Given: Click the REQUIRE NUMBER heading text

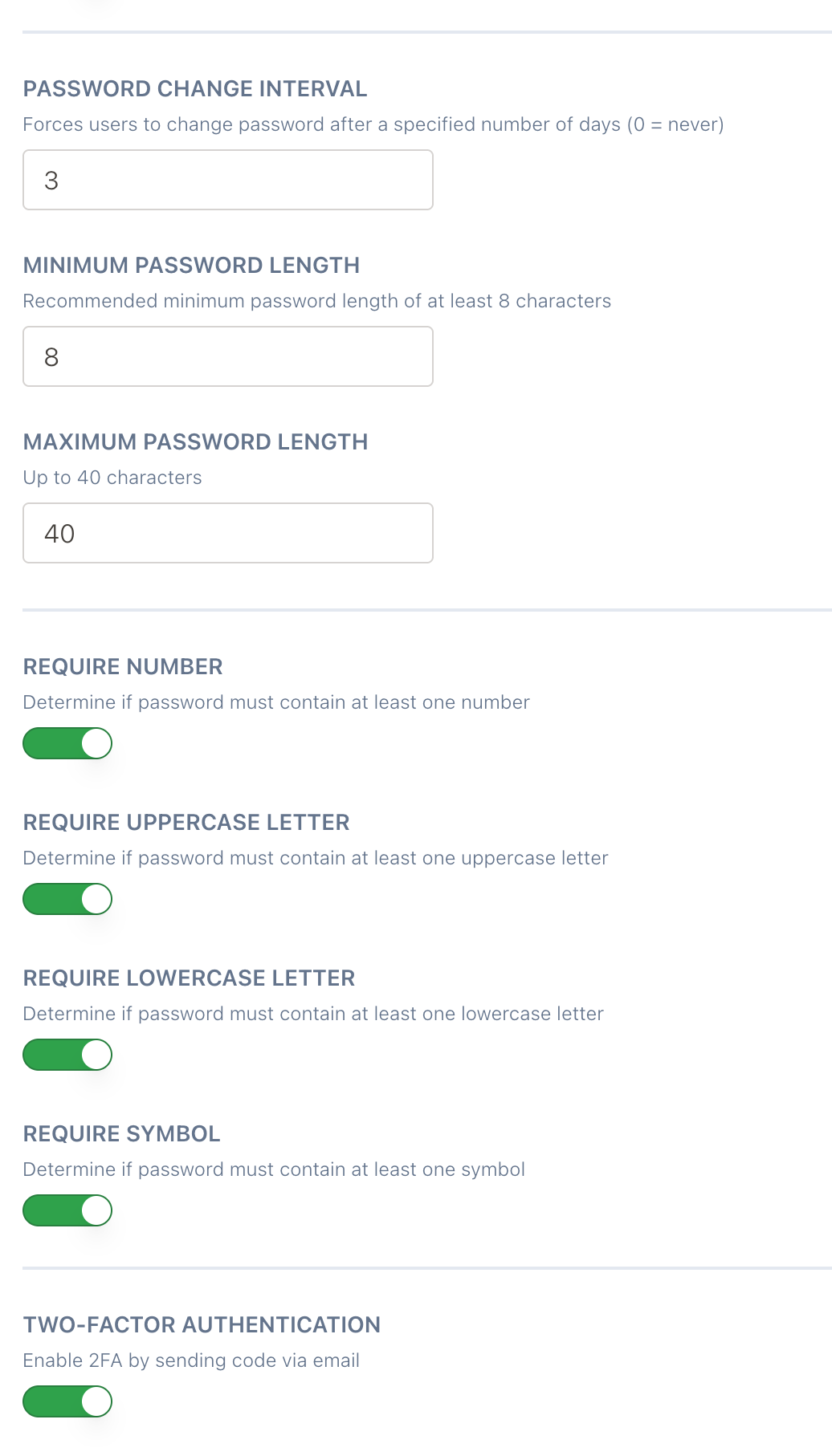Looking at the screenshot, I should (x=123, y=666).
